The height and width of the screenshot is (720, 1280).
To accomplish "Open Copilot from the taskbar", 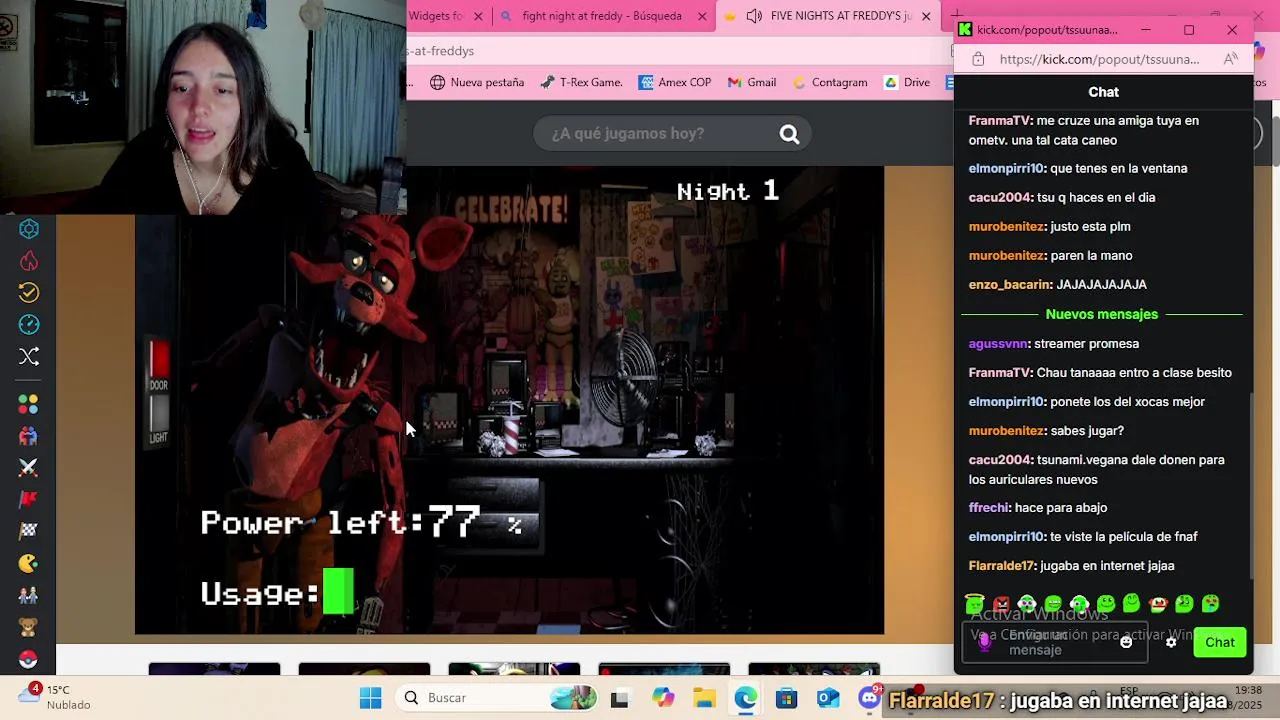I will tap(663, 698).
